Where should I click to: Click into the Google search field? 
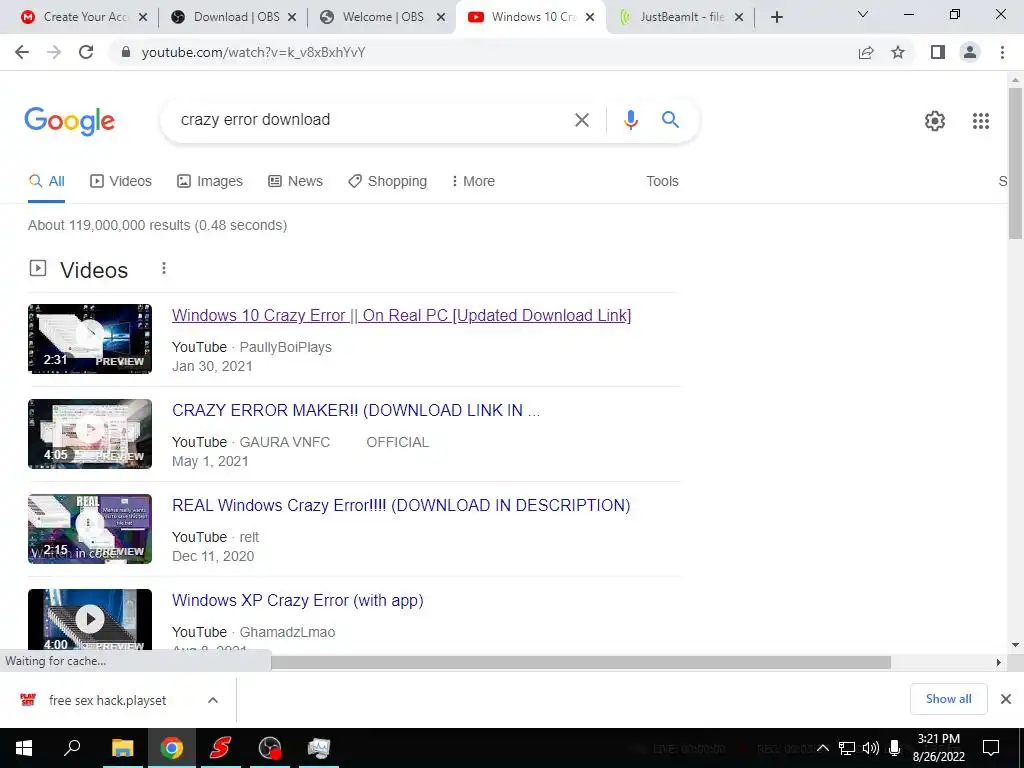tap(372, 120)
